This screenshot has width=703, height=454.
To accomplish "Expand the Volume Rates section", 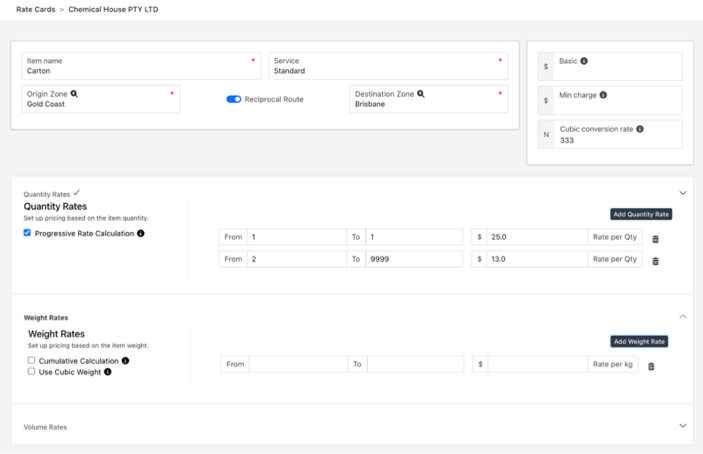I will [x=683, y=426].
